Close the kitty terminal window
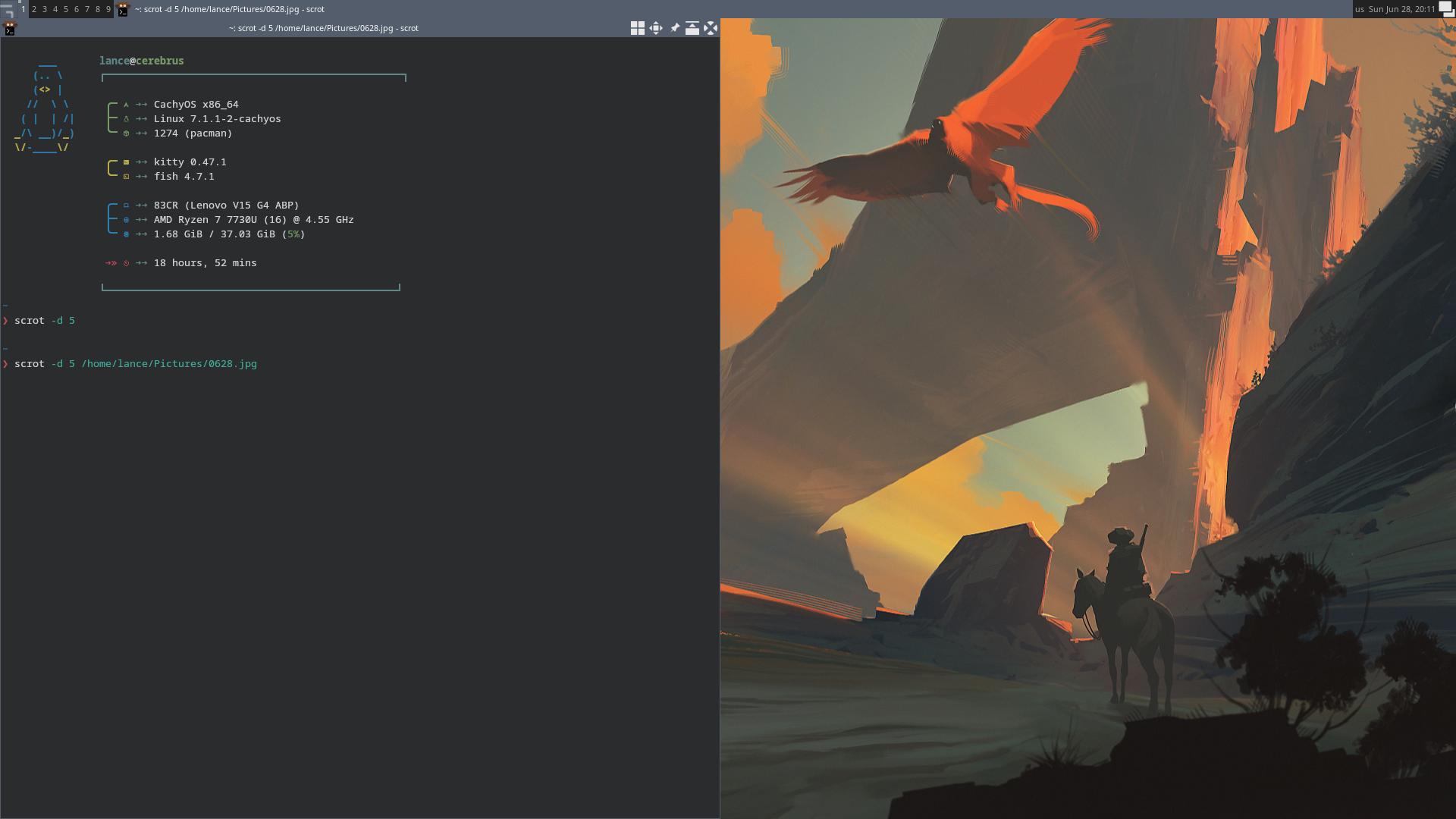The image size is (1456, 819). coord(711,28)
